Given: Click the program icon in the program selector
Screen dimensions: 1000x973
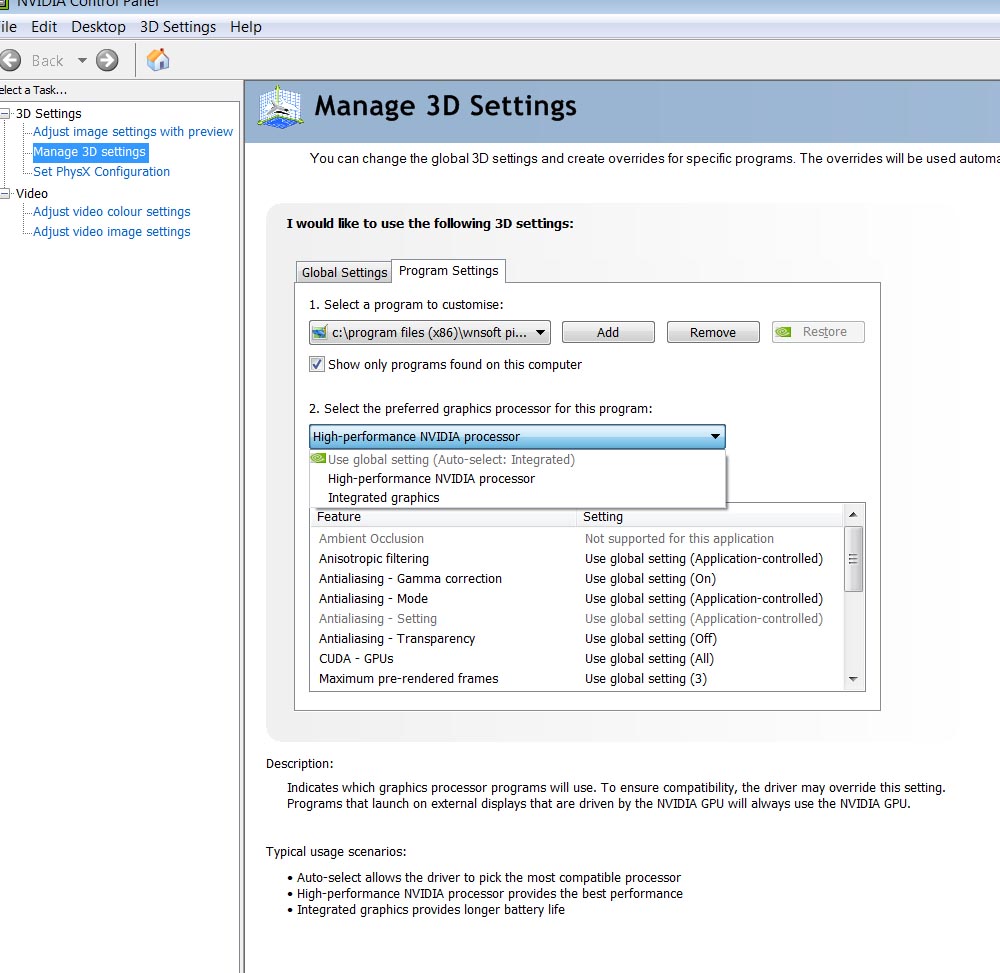Looking at the screenshot, I should (x=320, y=332).
